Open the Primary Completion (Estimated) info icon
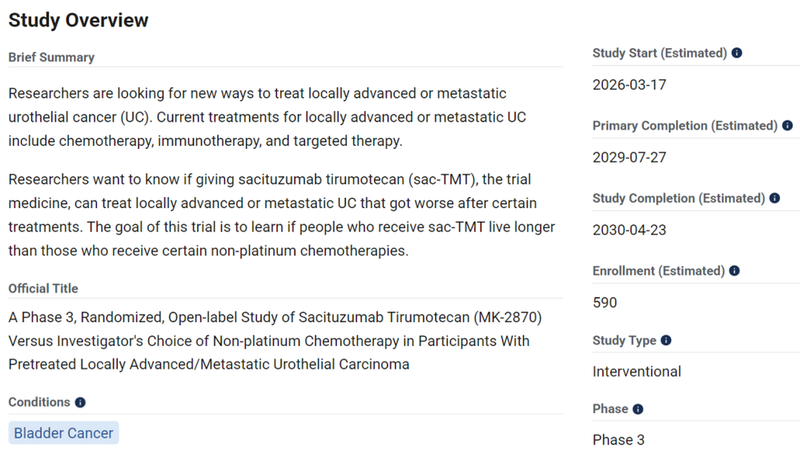 [x=787, y=126]
